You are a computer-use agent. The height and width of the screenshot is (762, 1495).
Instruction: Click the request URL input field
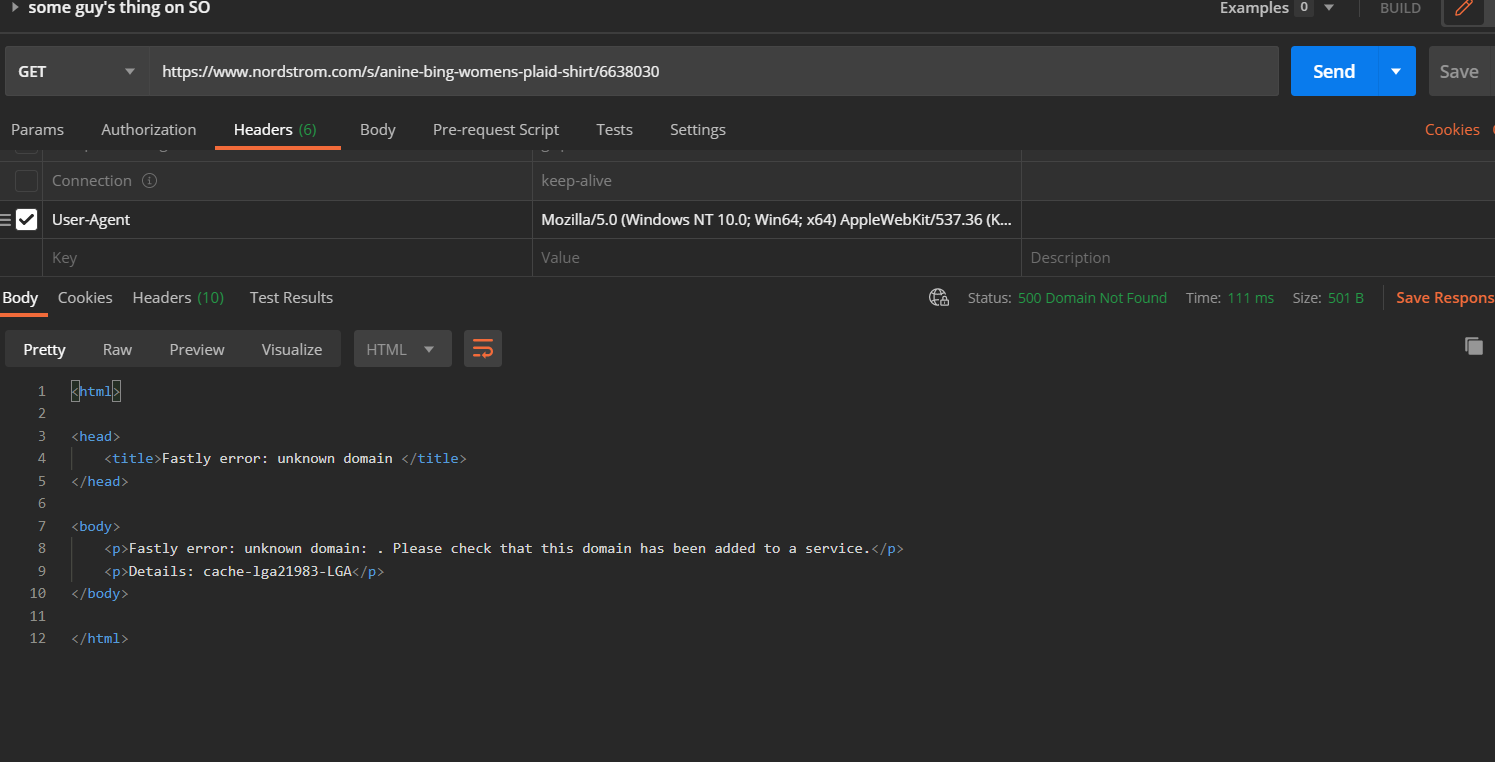pyautogui.click(x=714, y=71)
